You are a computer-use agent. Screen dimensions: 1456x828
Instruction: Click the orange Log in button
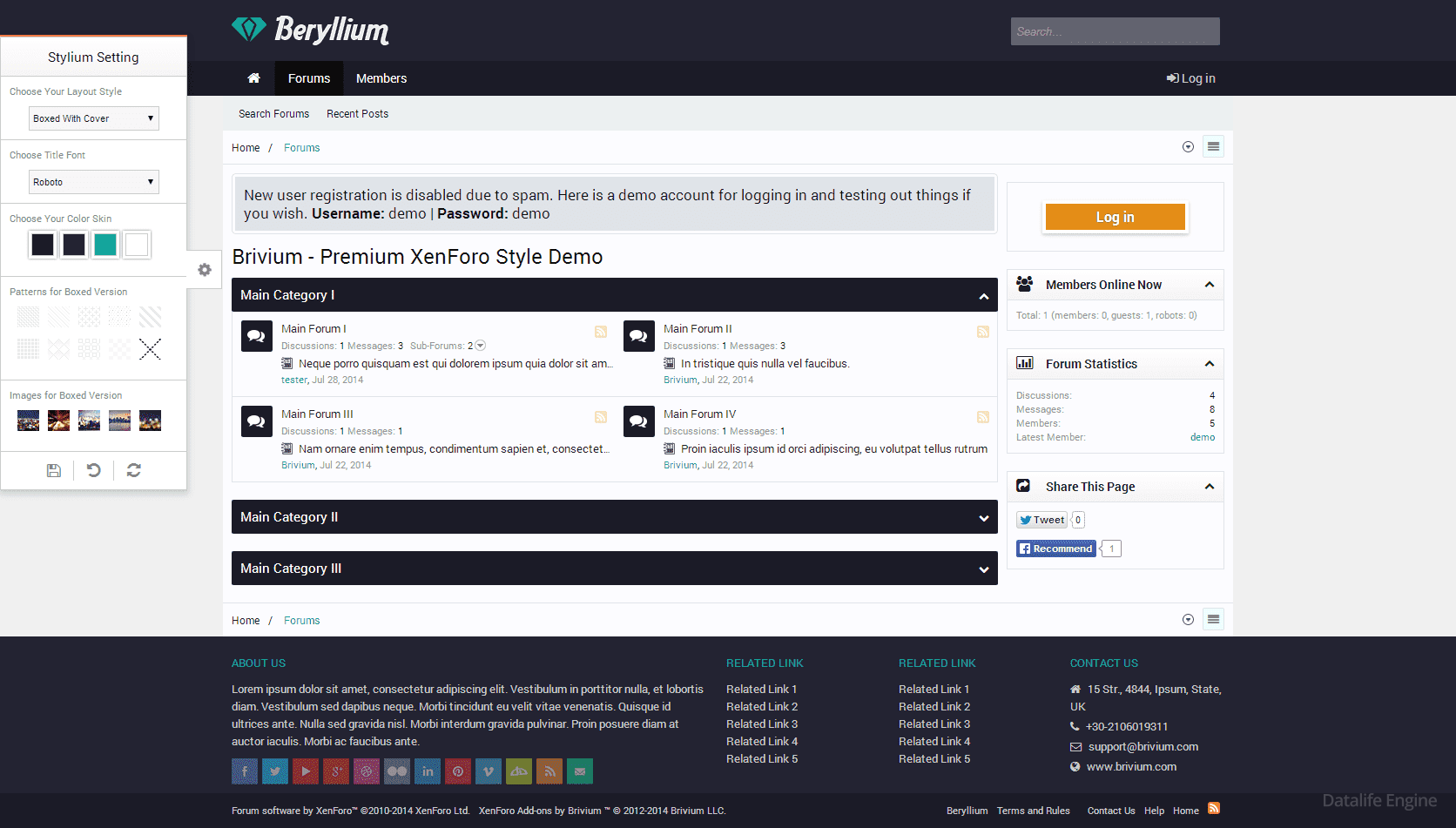(x=1116, y=217)
